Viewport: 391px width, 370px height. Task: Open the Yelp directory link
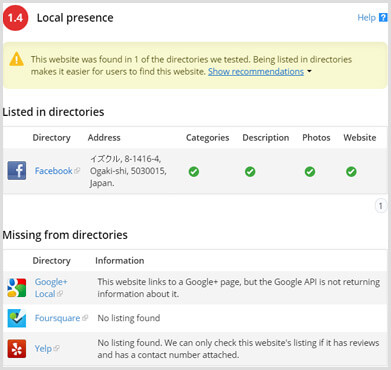click(x=43, y=349)
